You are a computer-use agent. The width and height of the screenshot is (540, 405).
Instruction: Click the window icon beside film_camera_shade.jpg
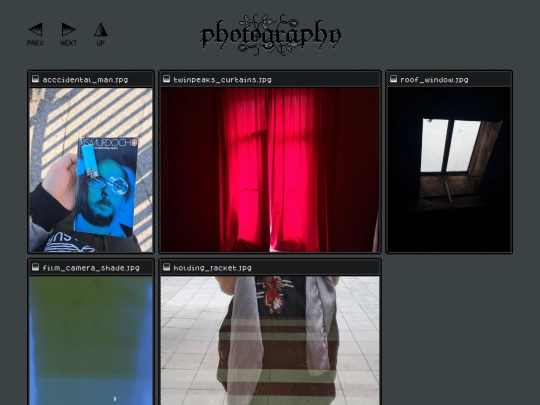35,267
